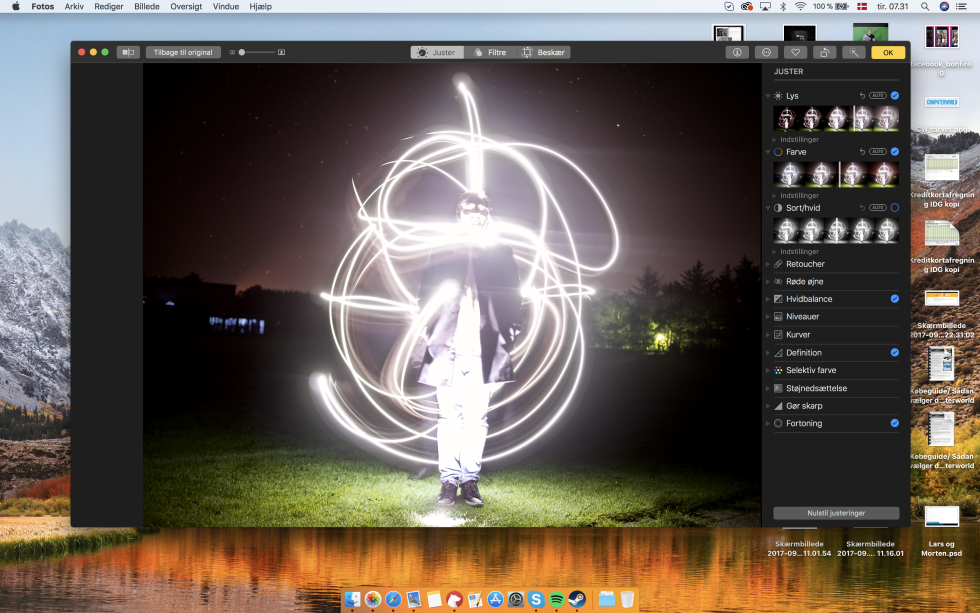
Task: Click the heart favorite icon
Action: [x=796, y=52]
